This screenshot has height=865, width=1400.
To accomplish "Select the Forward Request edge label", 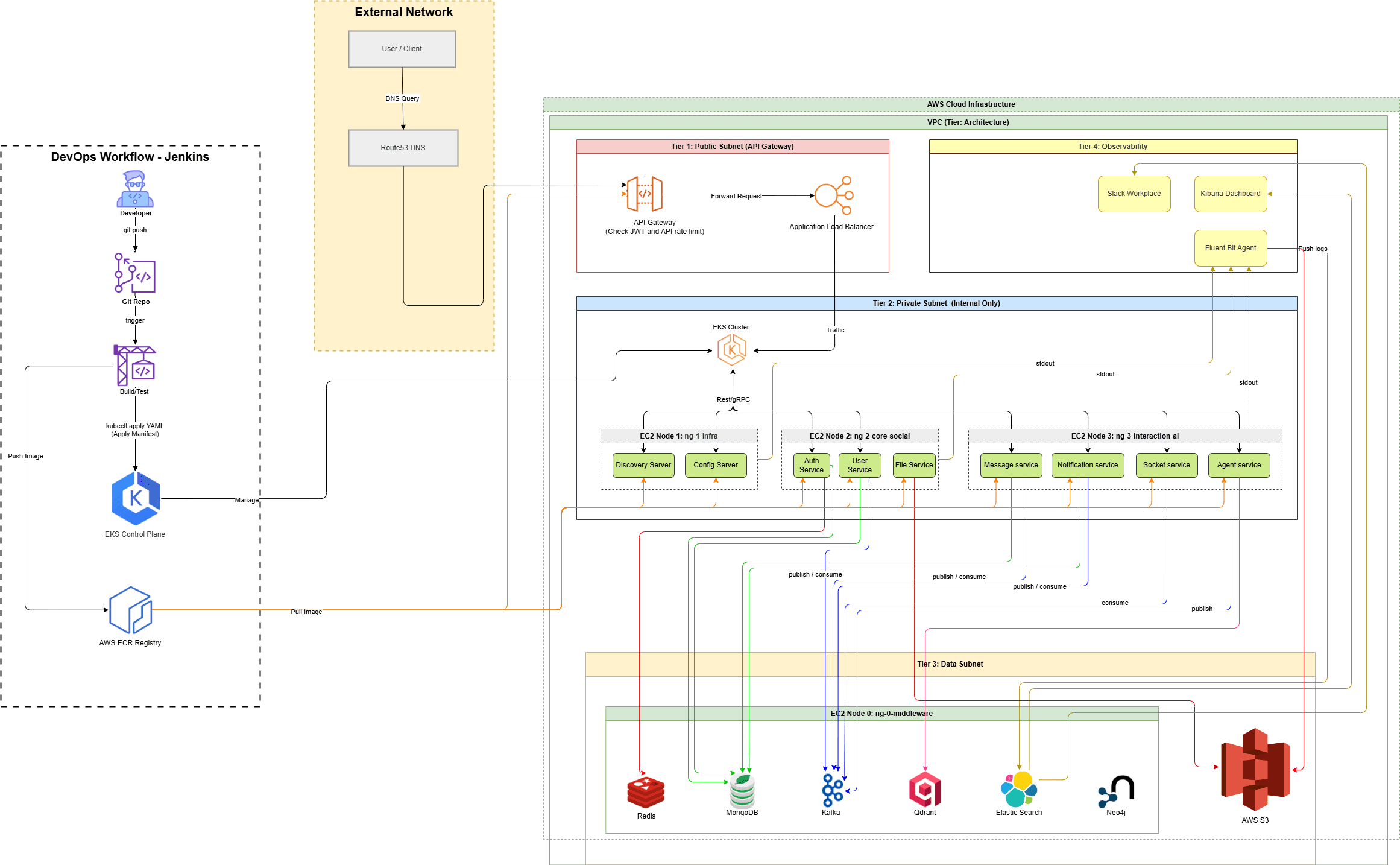I will [x=736, y=196].
